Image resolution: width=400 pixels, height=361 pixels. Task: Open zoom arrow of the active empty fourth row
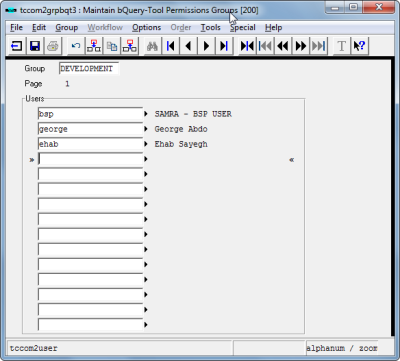(146, 159)
